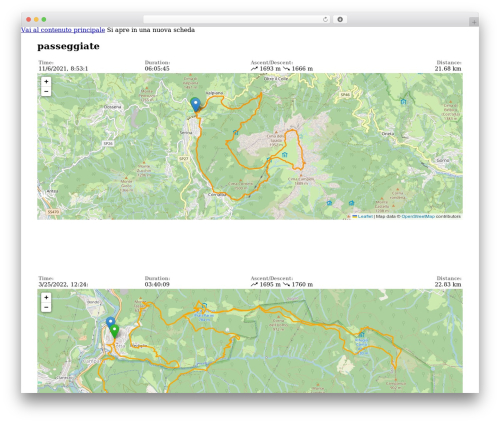This screenshot has width=500, height=423.
Task: Click the distance value 22.83 km
Action: click(448, 284)
